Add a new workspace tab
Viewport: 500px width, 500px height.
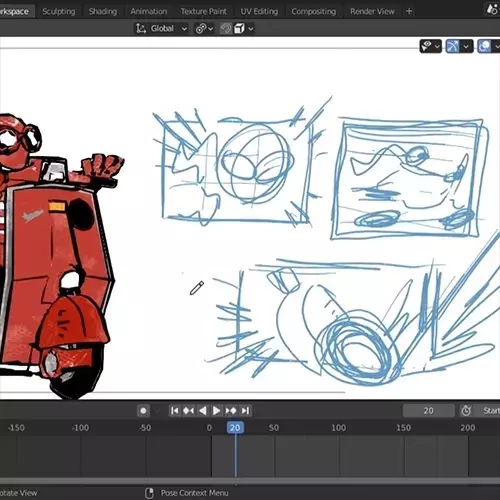409,11
